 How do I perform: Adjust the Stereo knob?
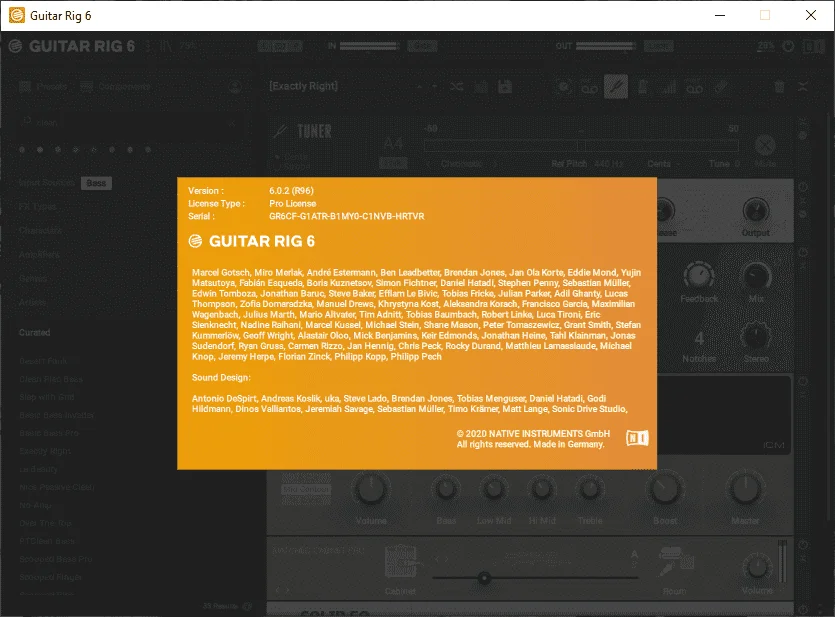click(x=756, y=336)
